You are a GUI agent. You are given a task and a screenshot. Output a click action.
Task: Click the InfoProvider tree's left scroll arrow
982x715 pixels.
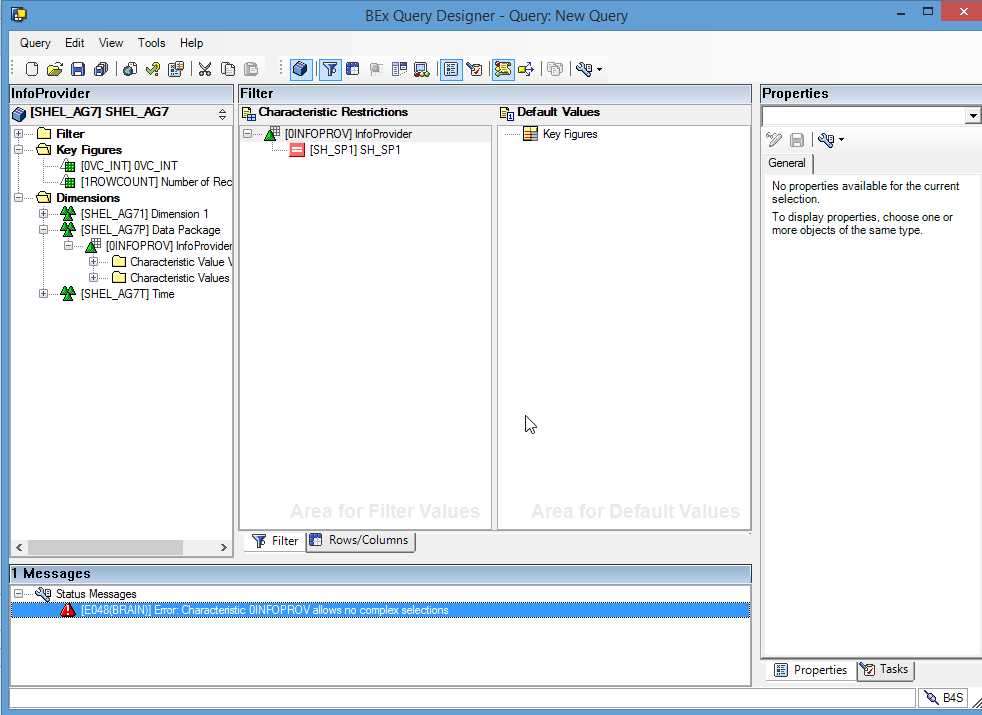19,547
